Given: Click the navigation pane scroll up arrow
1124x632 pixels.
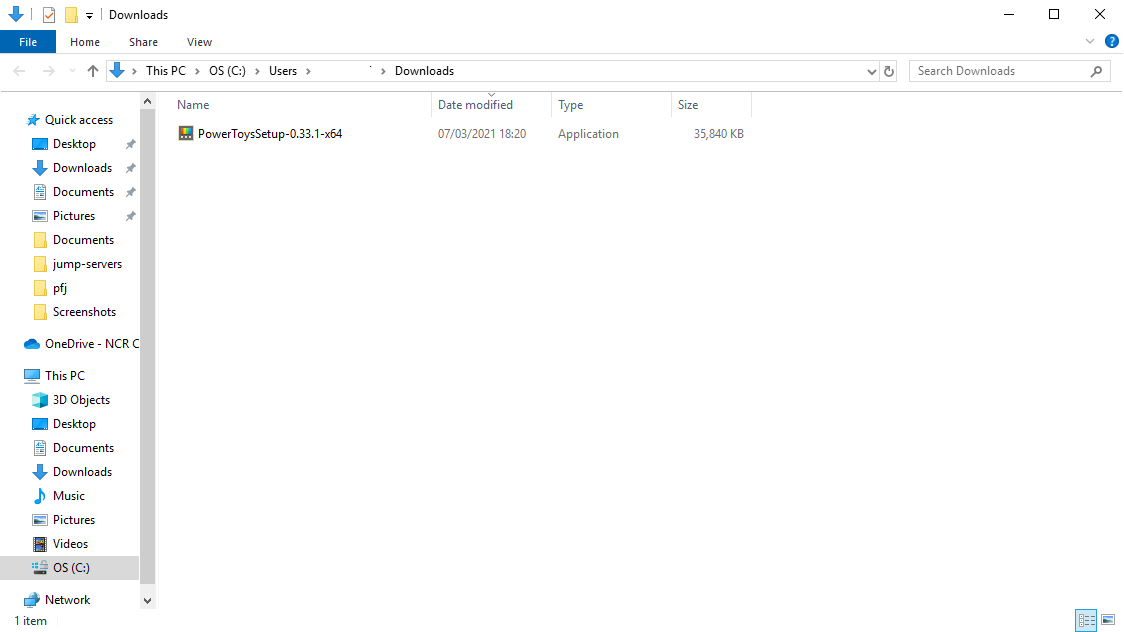Looking at the screenshot, I should (148, 102).
